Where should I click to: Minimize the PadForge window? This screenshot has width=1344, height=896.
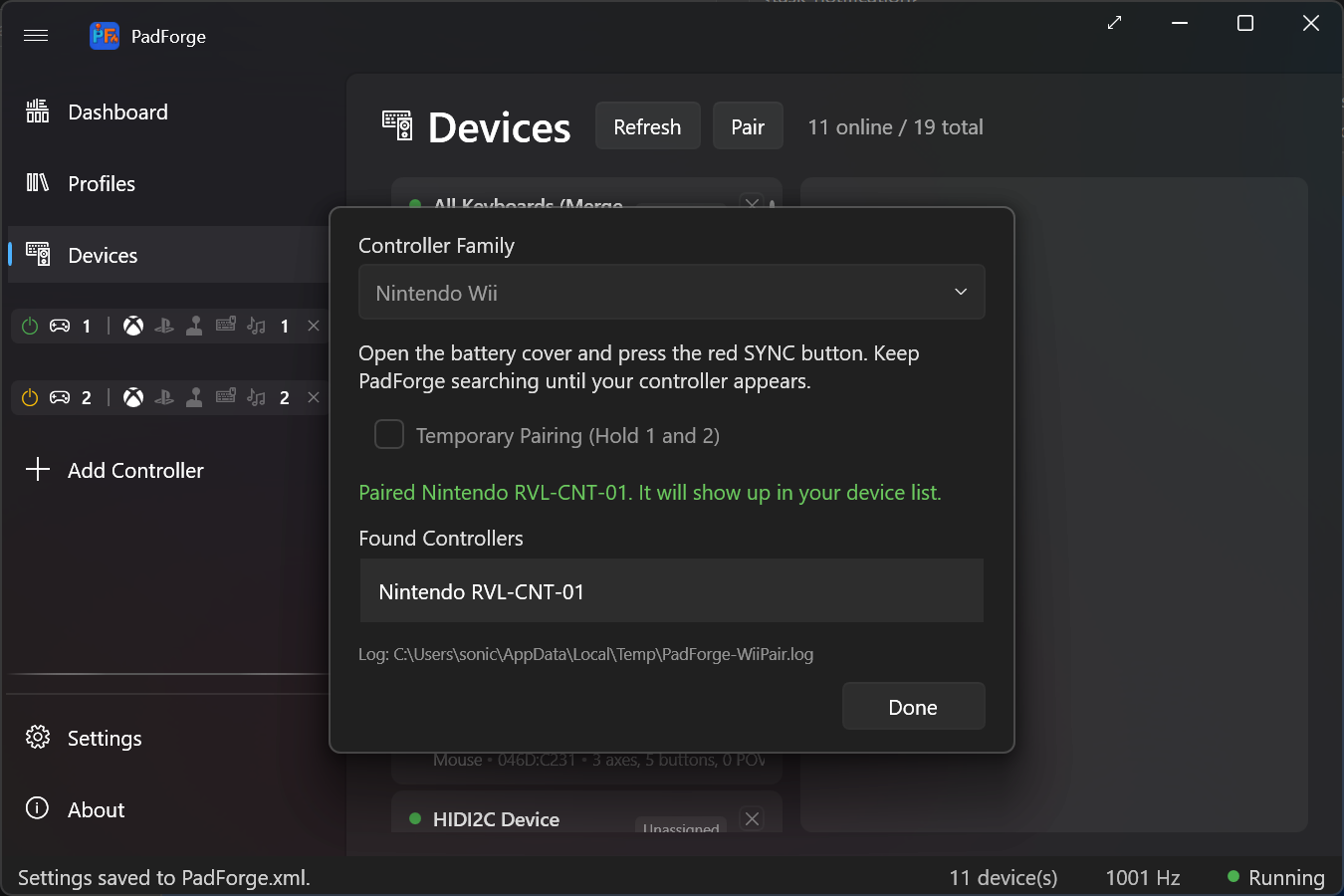coord(1180,23)
